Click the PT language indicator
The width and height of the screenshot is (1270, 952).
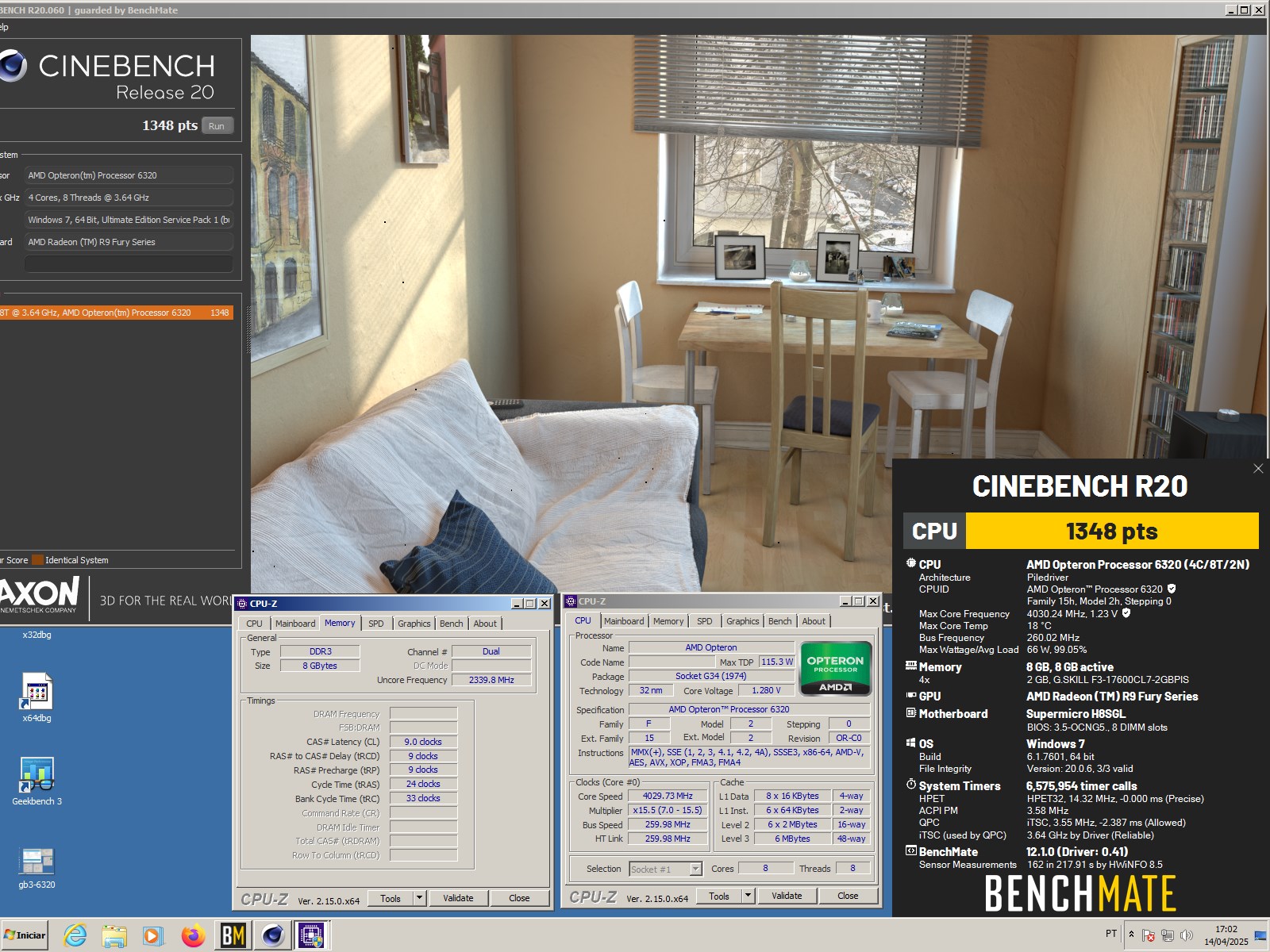click(1111, 934)
